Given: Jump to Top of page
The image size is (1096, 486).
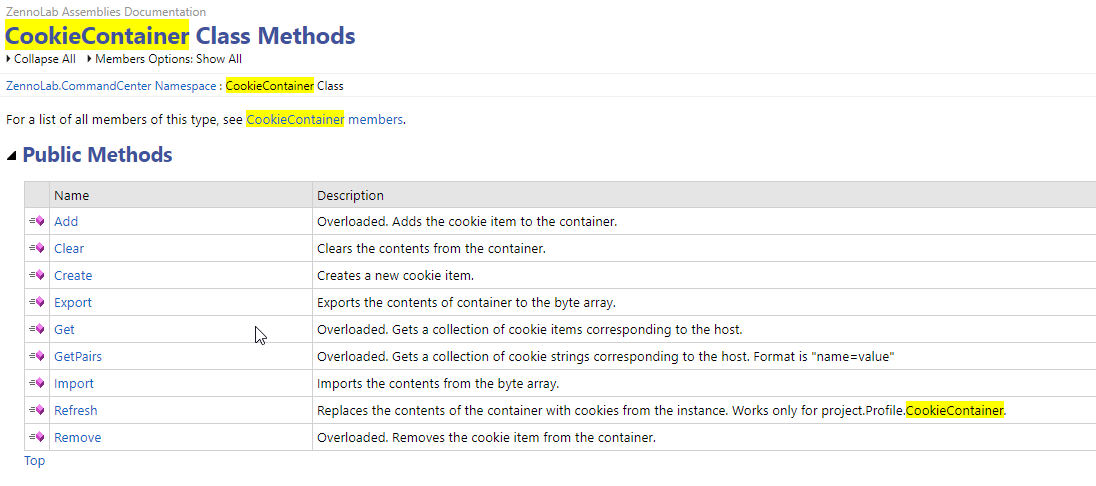Looking at the screenshot, I should coord(34,460).
